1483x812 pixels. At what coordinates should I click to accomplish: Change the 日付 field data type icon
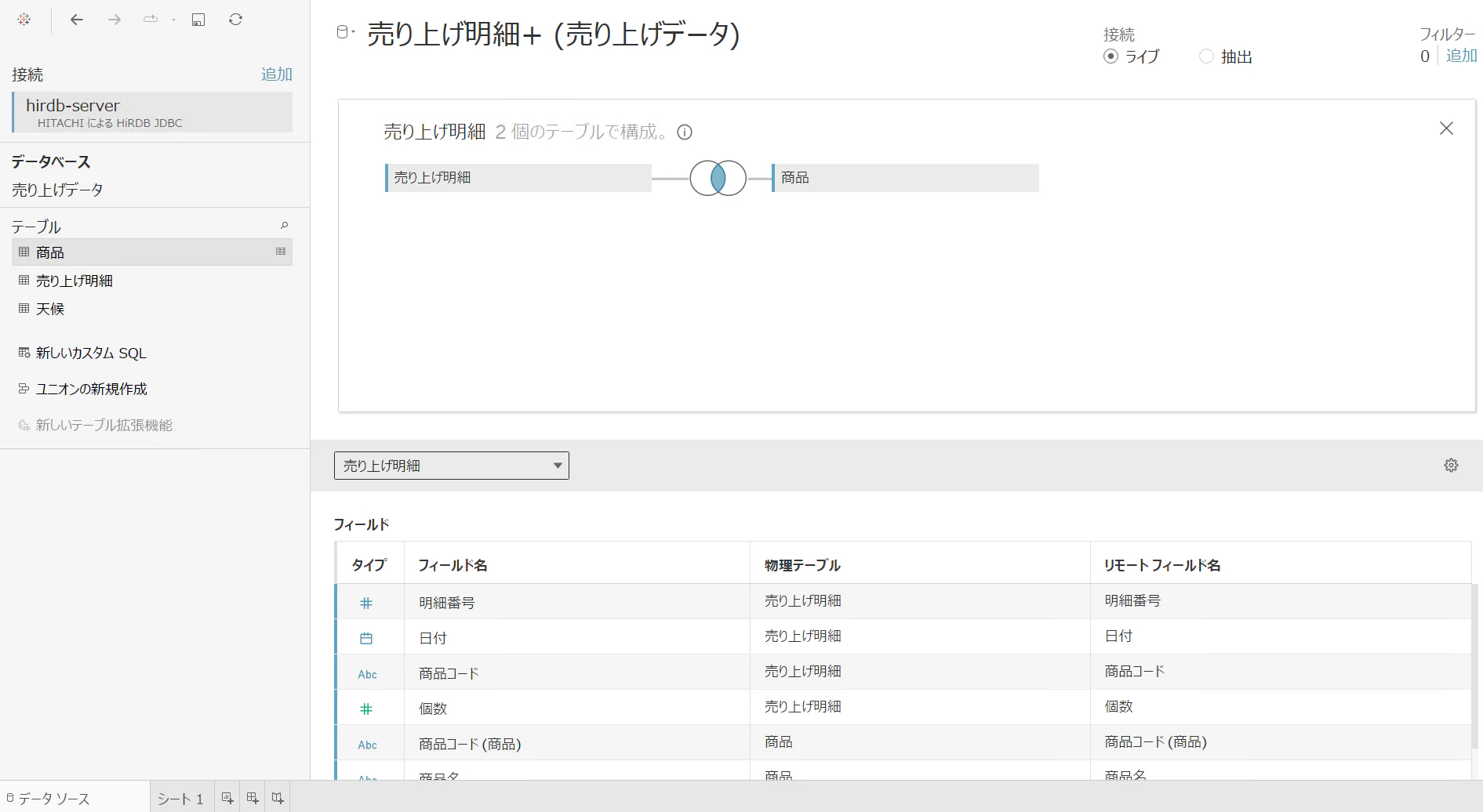366,638
